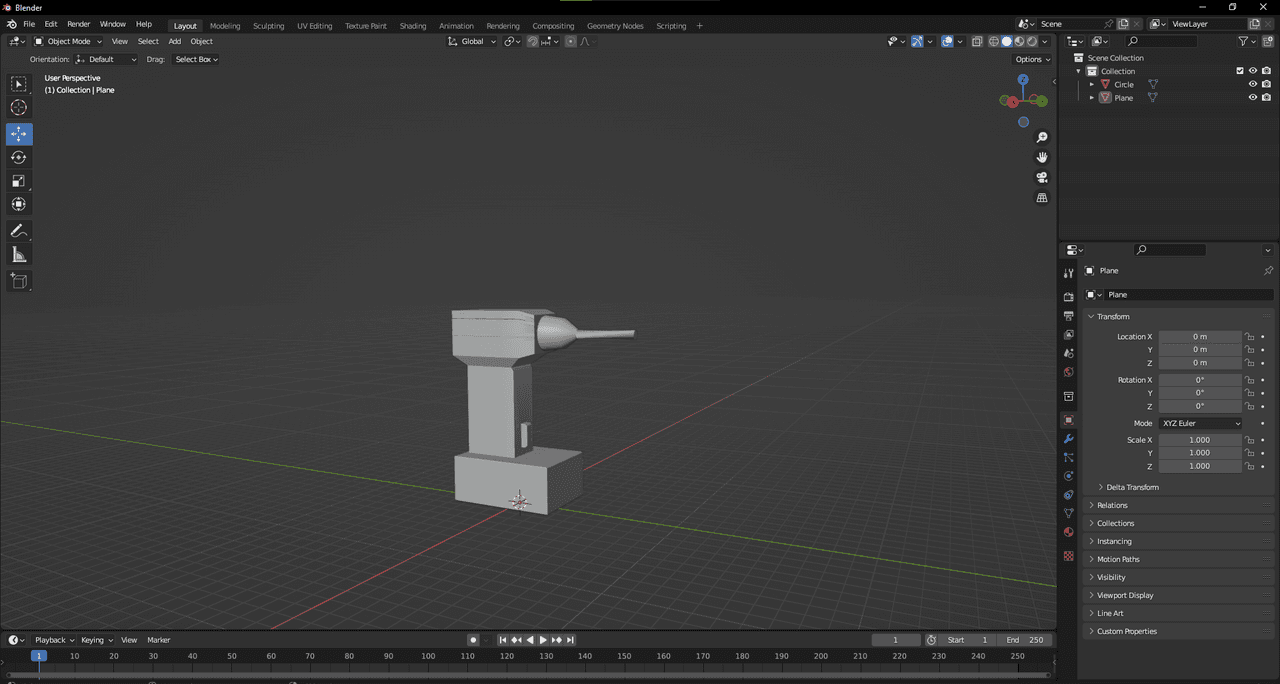Click the Location X input field
1280x684 pixels.
click(1199, 337)
